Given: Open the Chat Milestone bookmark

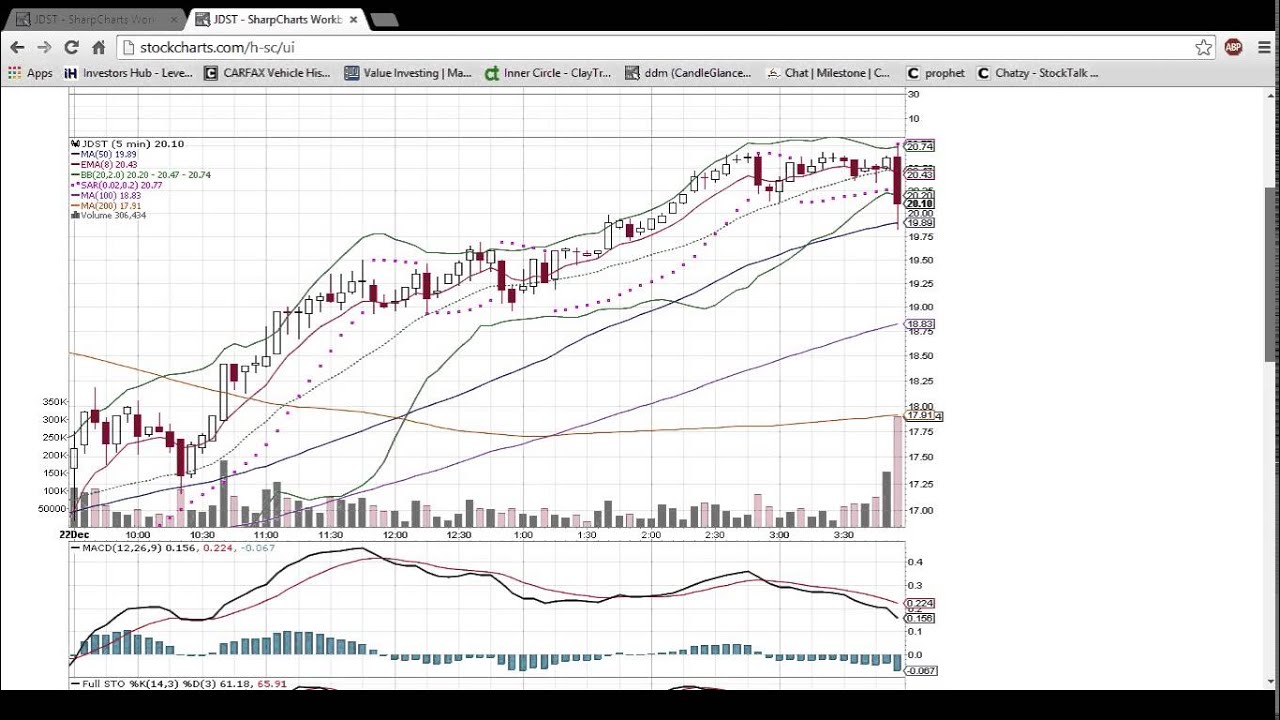Looking at the screenshot, I should (828, 73).
